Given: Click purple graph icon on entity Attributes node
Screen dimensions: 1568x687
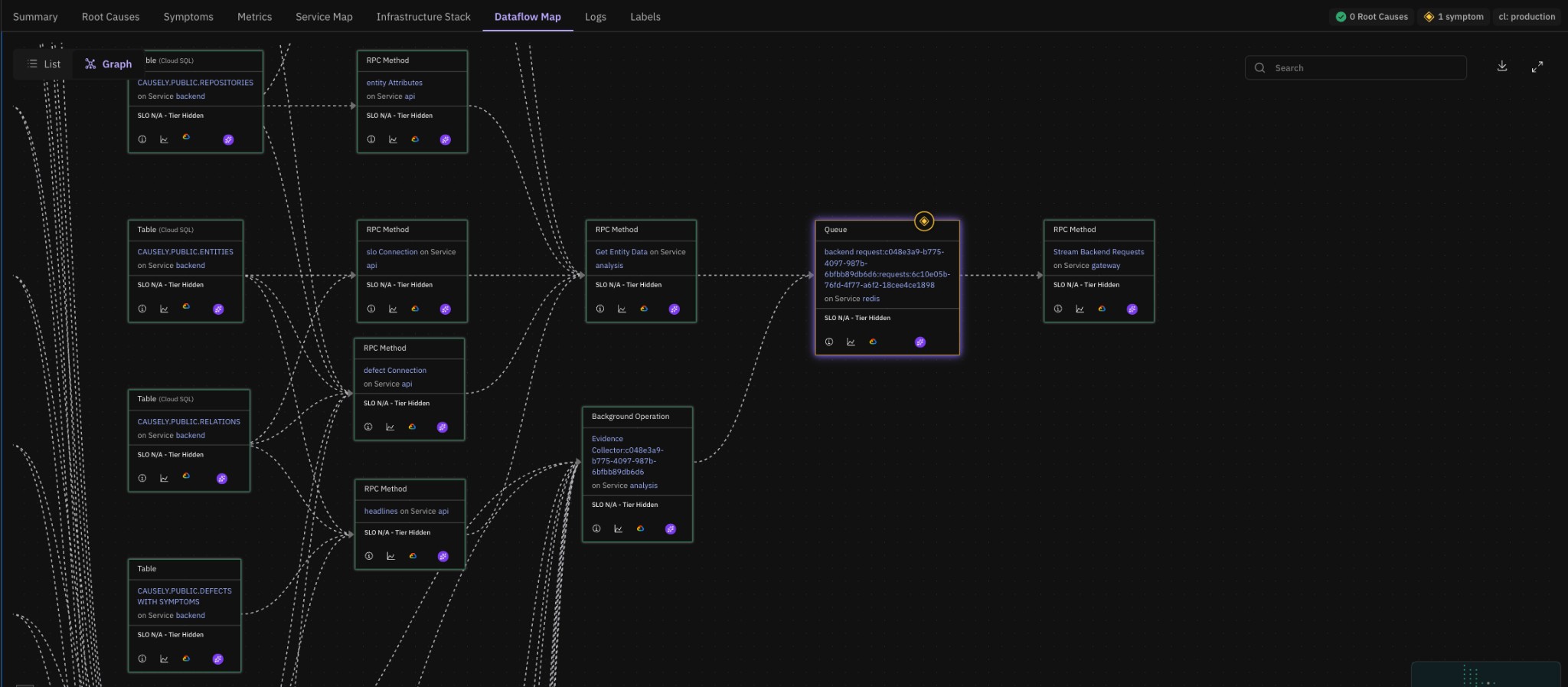Looking at the screenshot, I should click(446, 140).
